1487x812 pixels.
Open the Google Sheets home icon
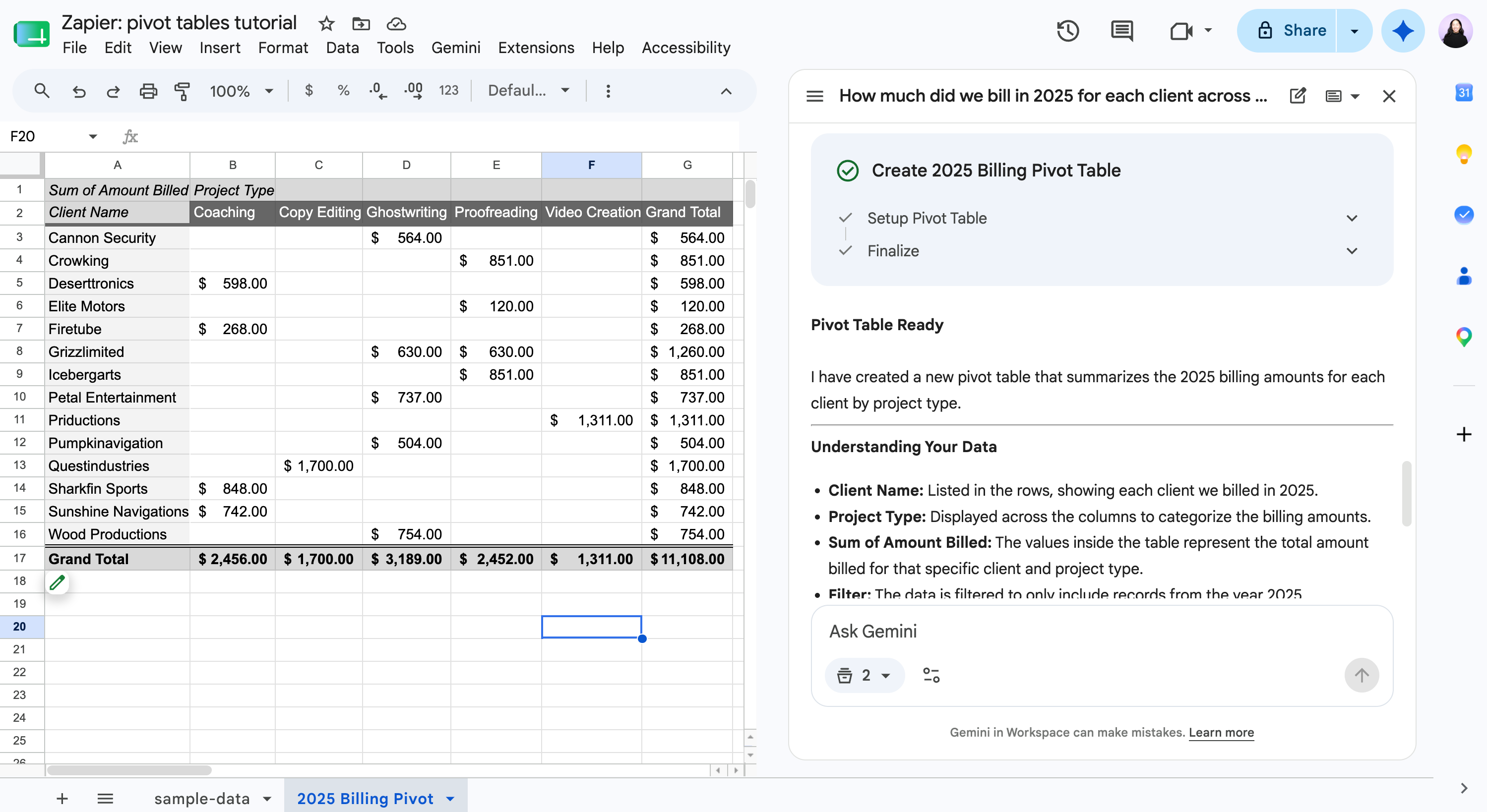tap(31, 34)
